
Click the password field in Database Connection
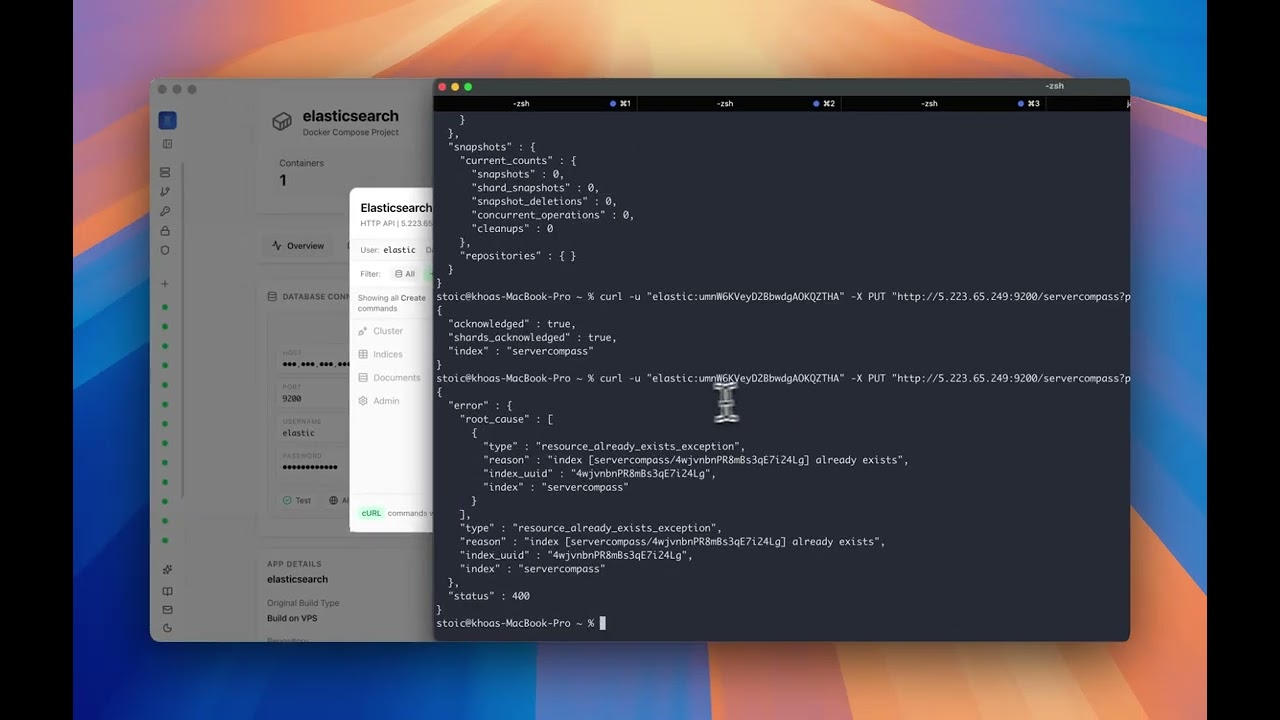311,462
